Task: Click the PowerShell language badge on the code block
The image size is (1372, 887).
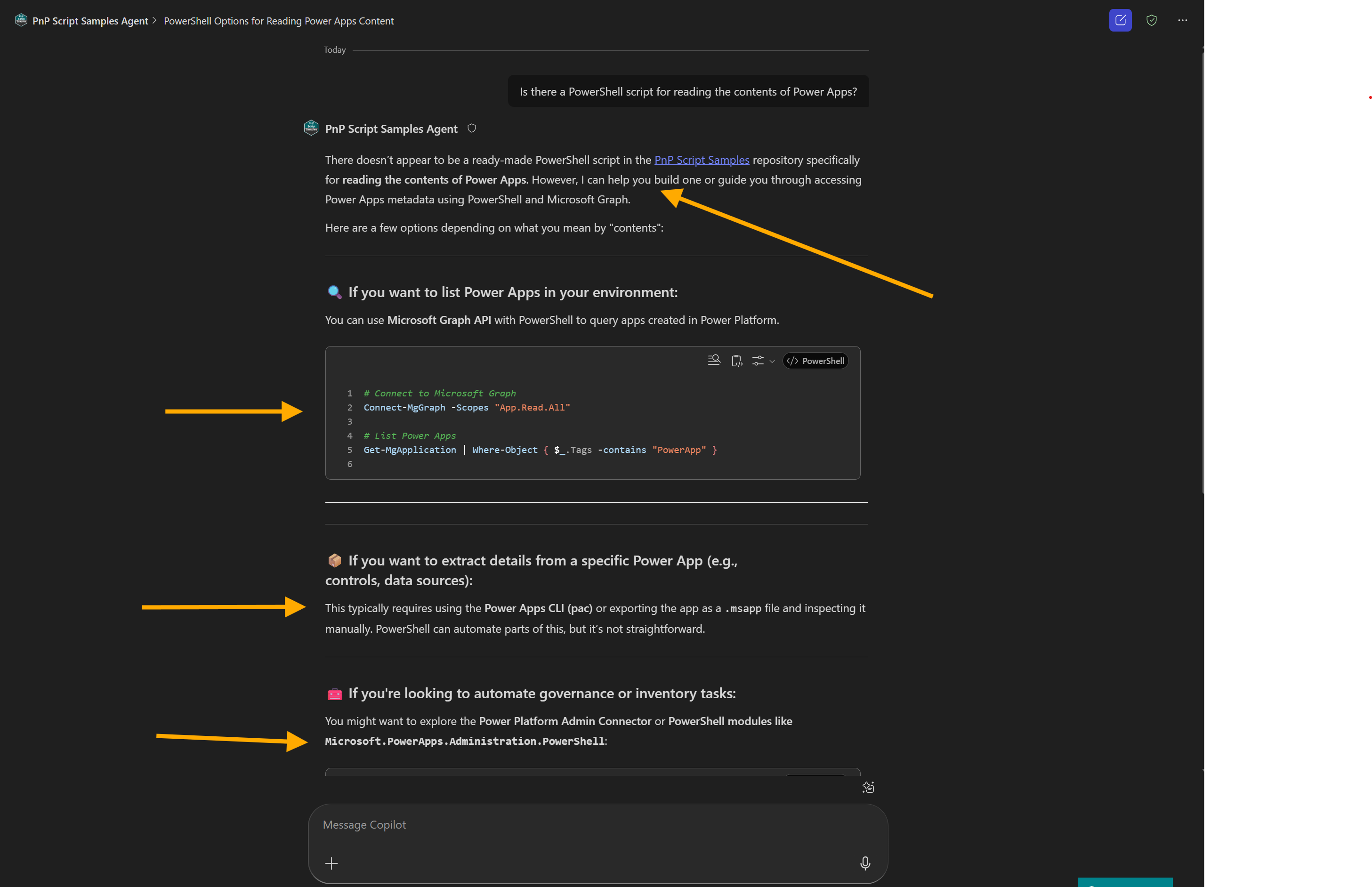Action: pyautogui.click(x=815, y=361)
